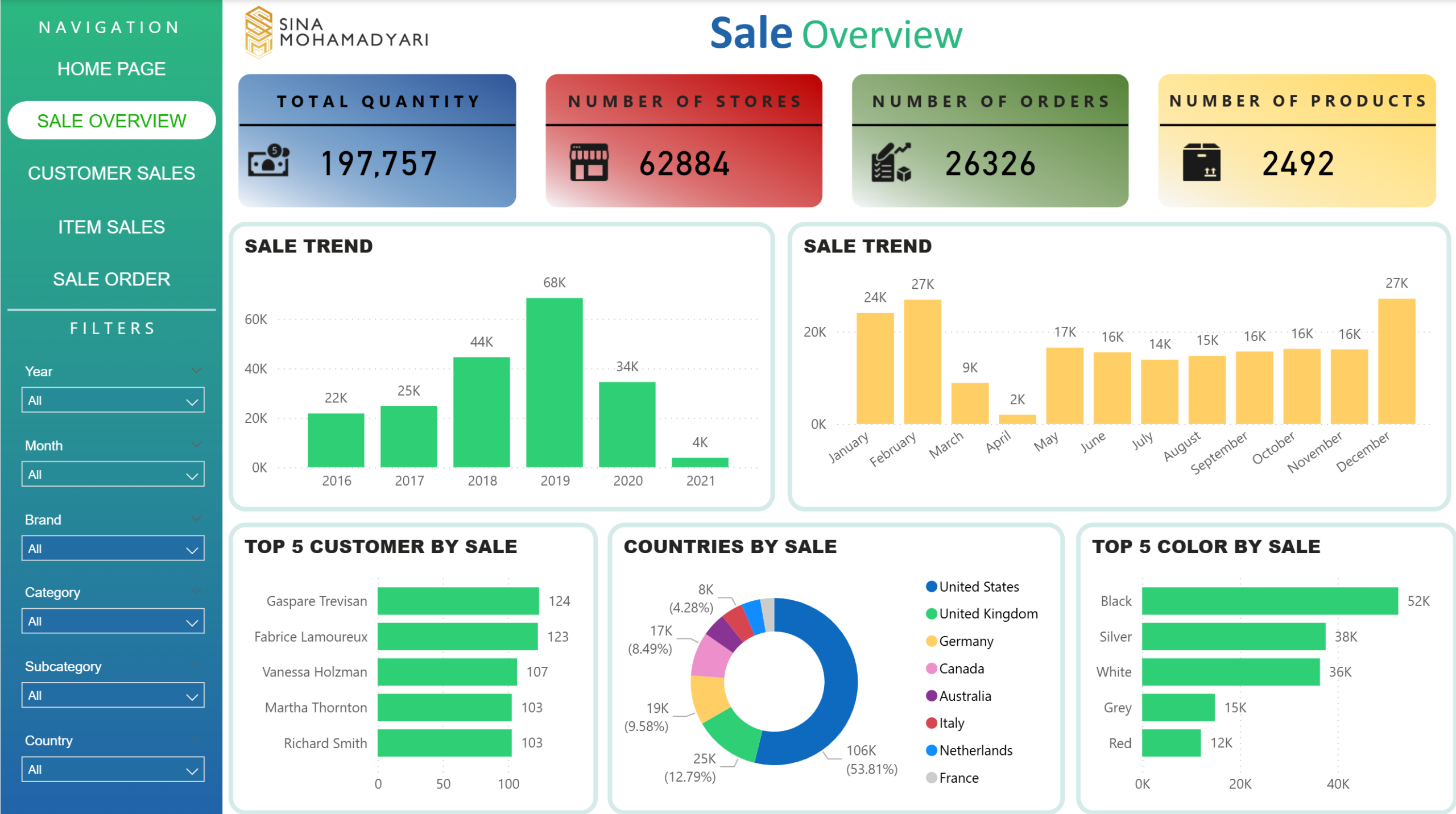
Task: Click the United States legend color dot
Action: [931, 586]
